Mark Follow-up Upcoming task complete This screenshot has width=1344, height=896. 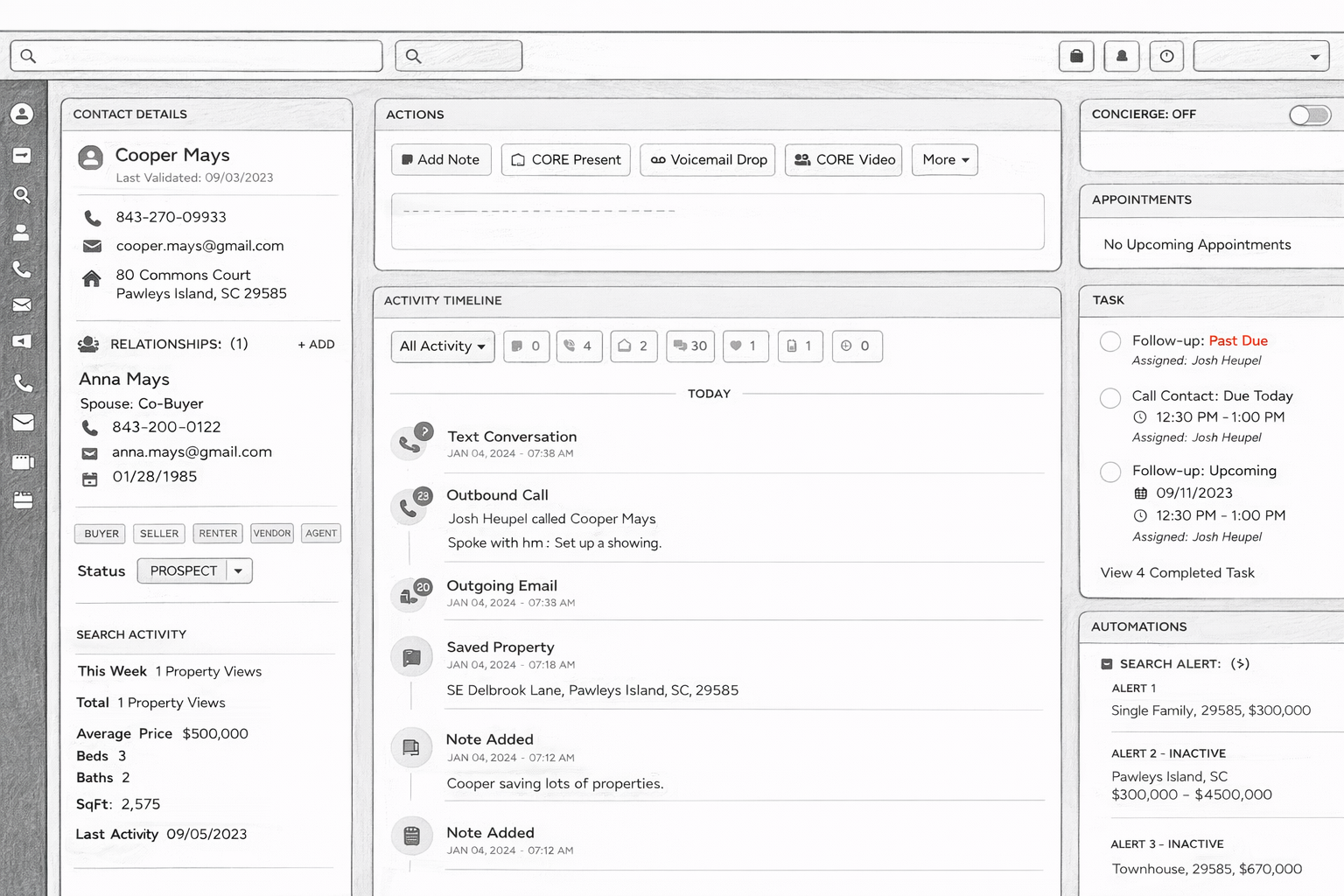tap(1110, 472)
